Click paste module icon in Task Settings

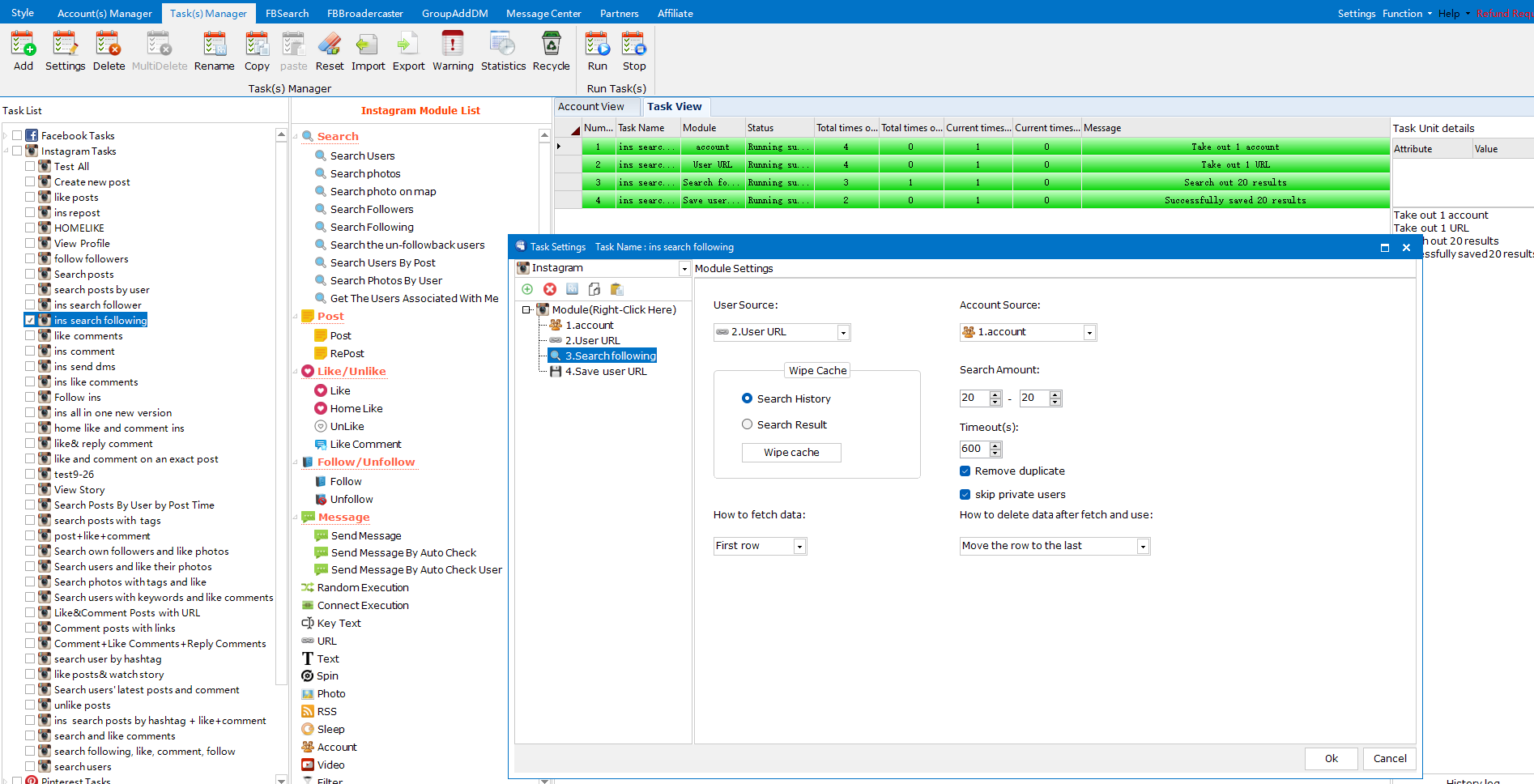point(616,289)
